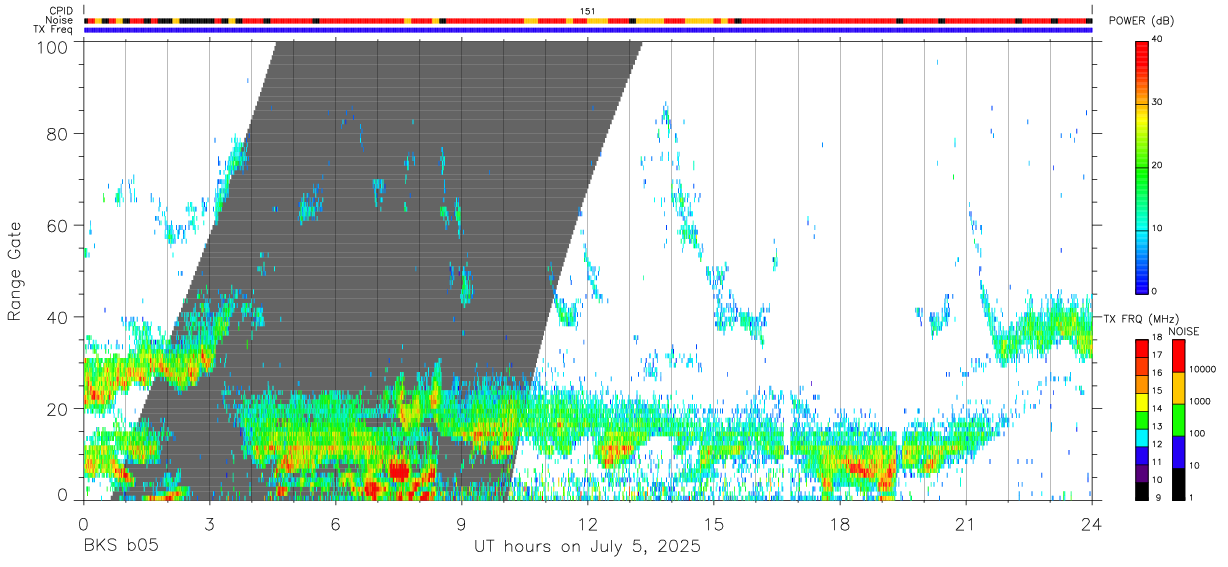The height and width of the screenshot is (567, 1228).
Task: Click NOISE colorbar tick label 100
Action: 1198,433
